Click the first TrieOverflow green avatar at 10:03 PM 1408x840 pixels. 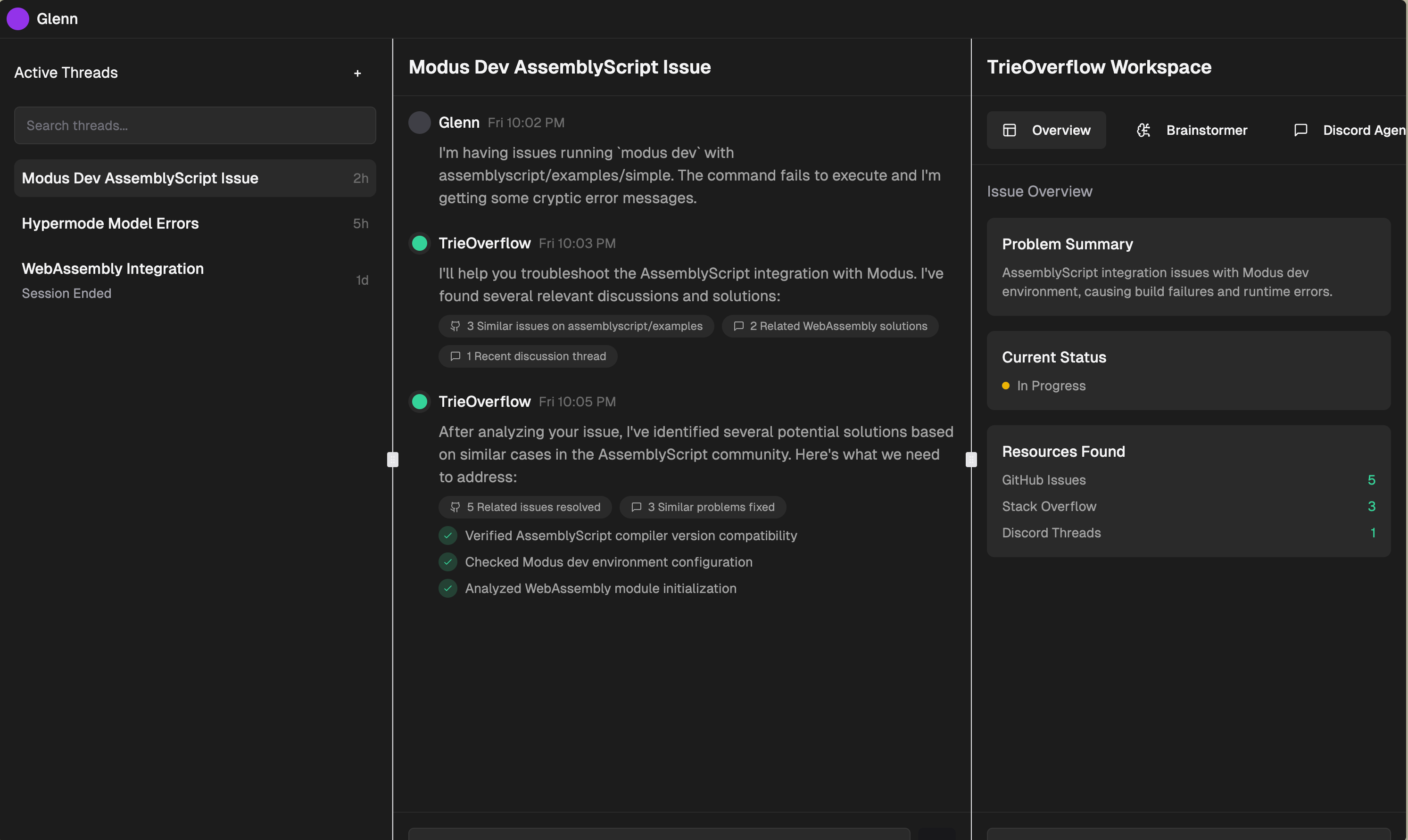coord(420,243)
